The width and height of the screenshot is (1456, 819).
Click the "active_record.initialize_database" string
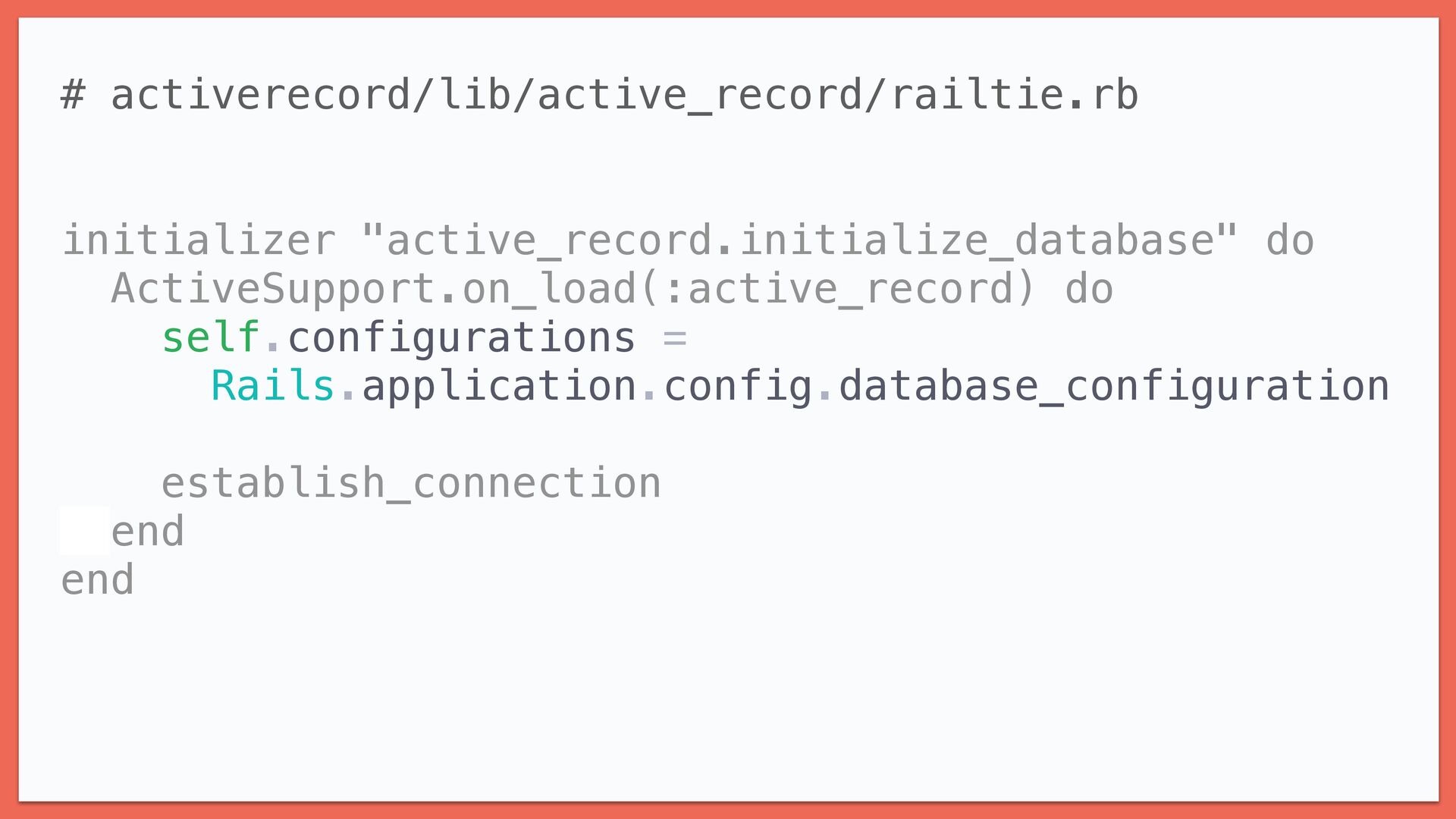point(799,241)
